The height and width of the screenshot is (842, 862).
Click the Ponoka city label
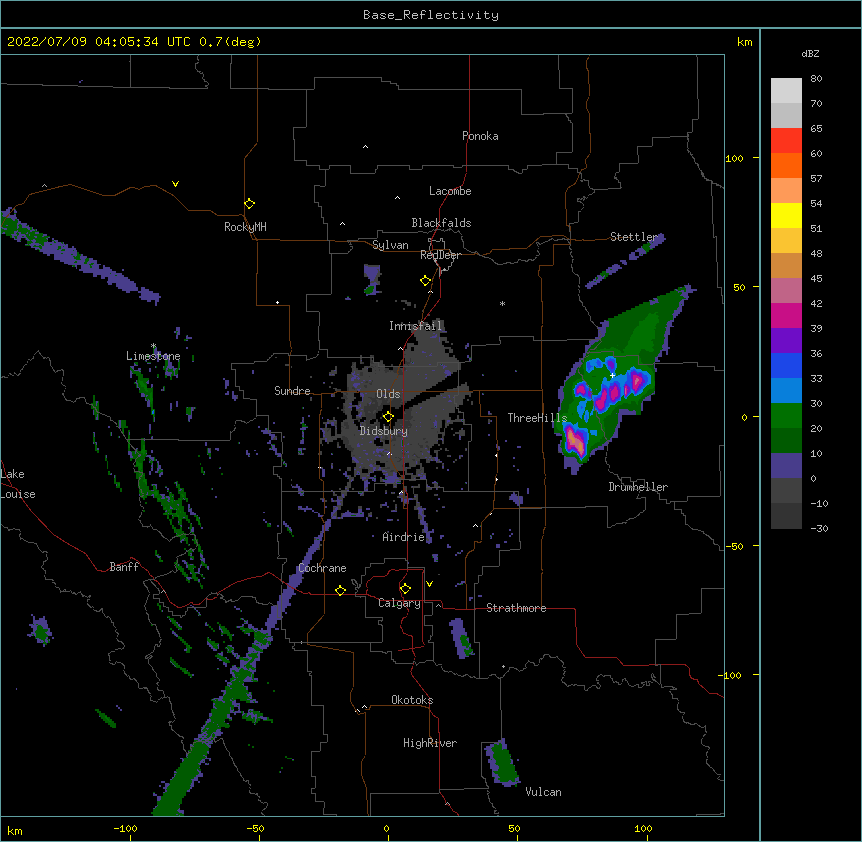pyautogui.click(x=480, y=136)
